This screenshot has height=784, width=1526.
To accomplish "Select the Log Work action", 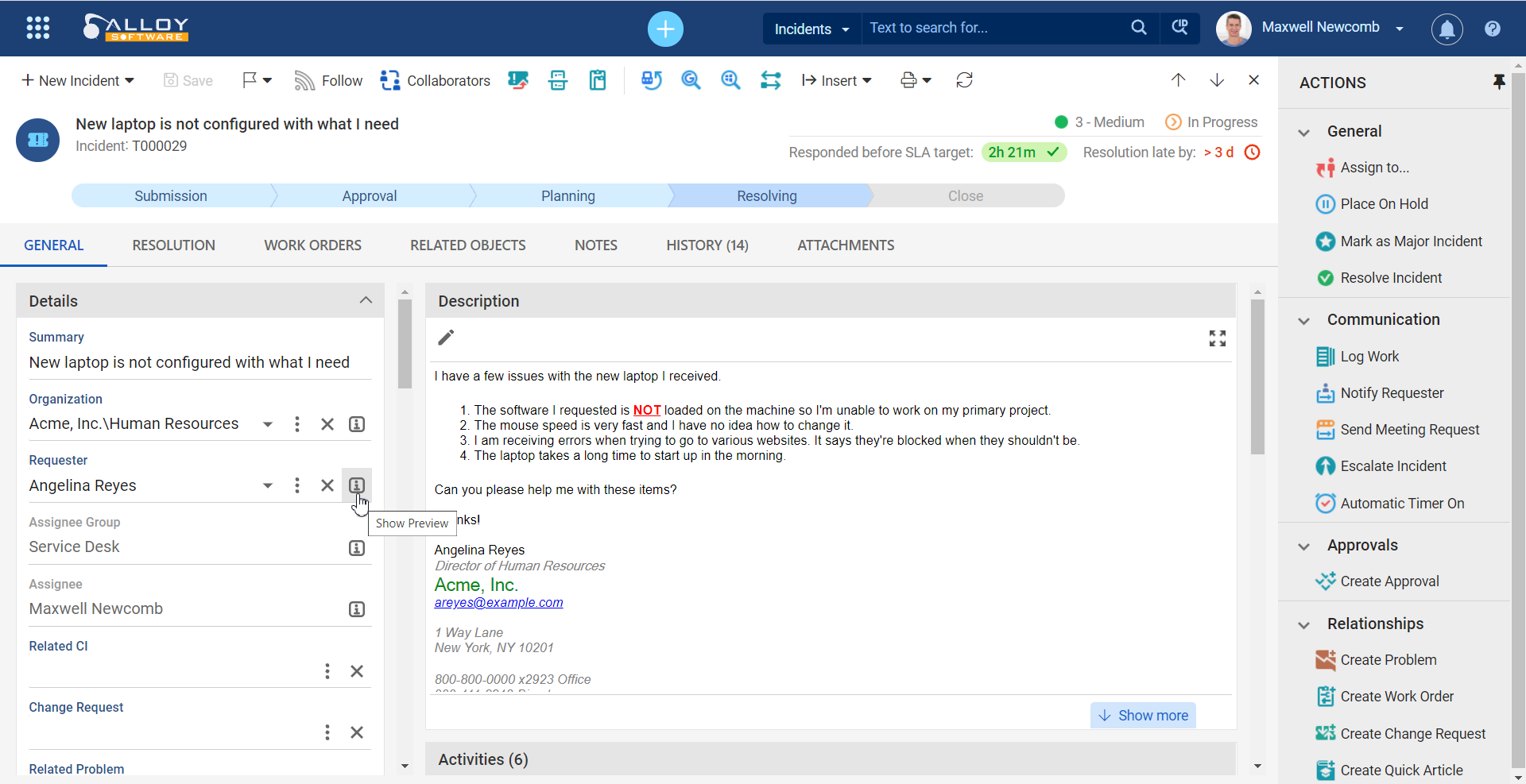I will tap(1369, 356).
